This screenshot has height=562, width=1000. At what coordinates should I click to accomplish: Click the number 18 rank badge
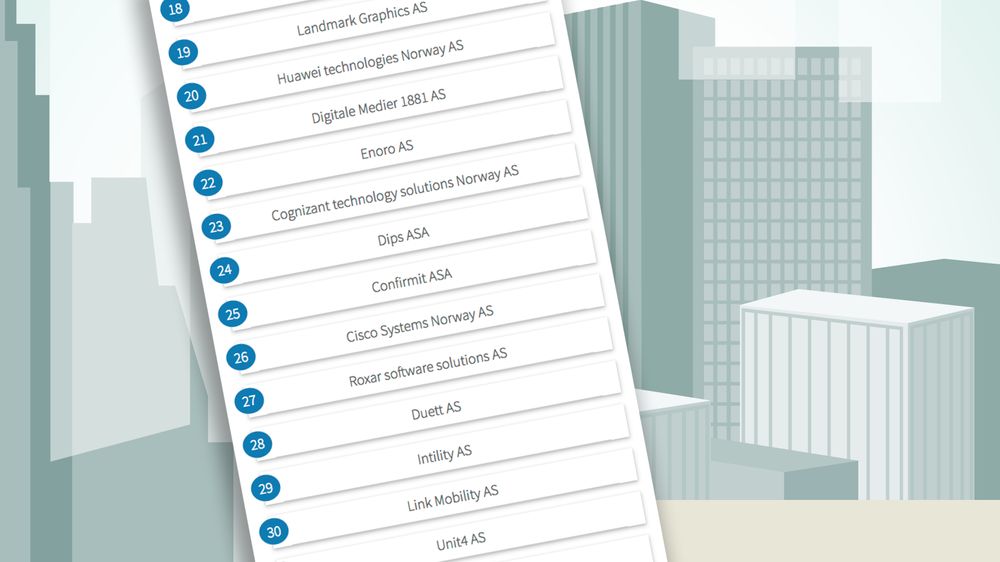(175, 9)
